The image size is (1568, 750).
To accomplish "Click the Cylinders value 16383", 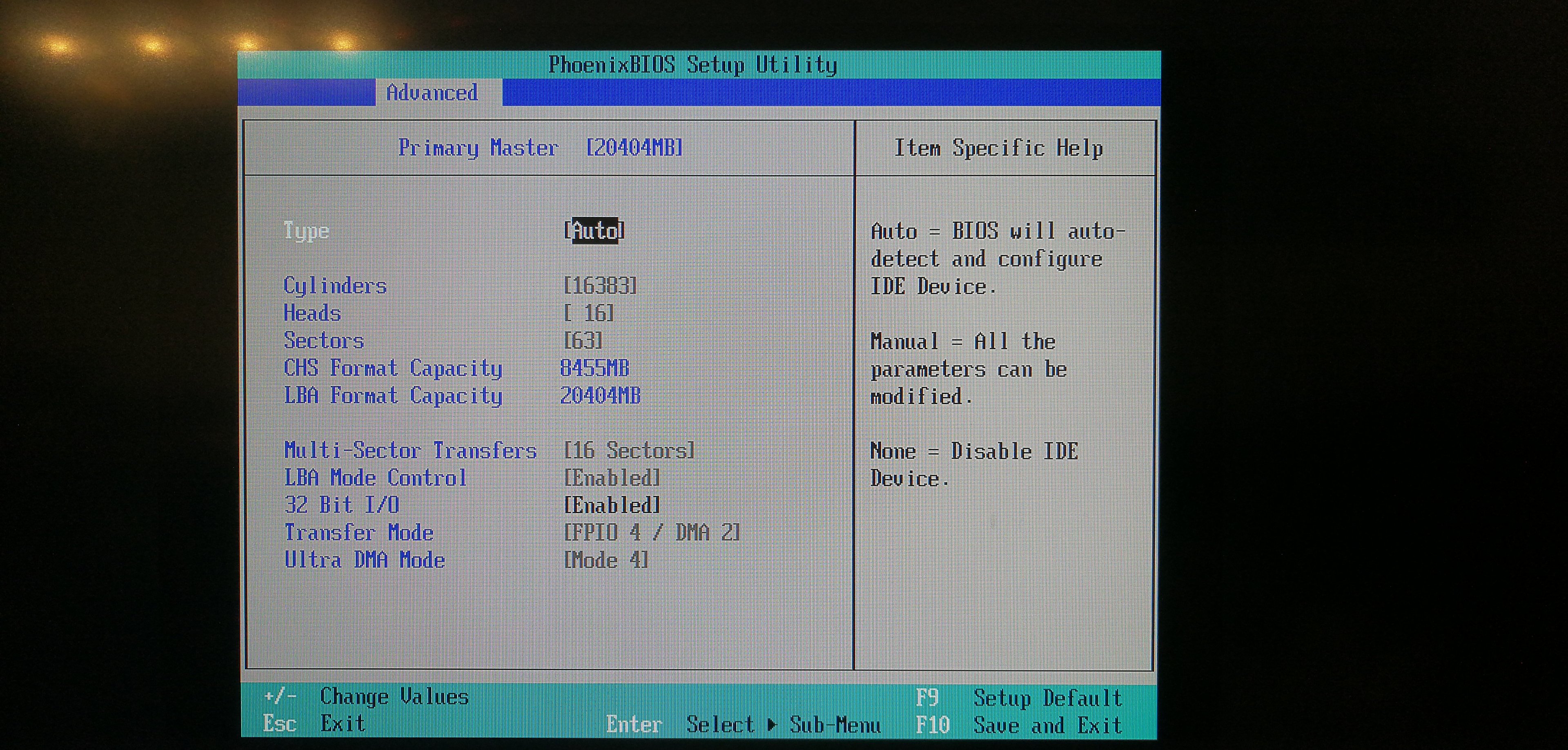I will pos(600,286).
